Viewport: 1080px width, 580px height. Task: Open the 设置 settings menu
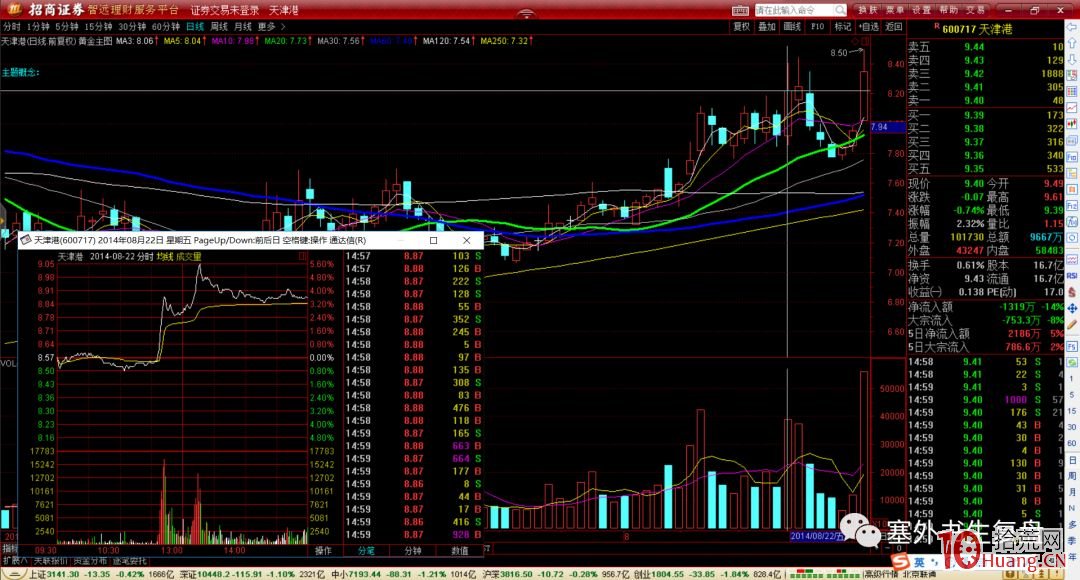click(x=922, y=10)
